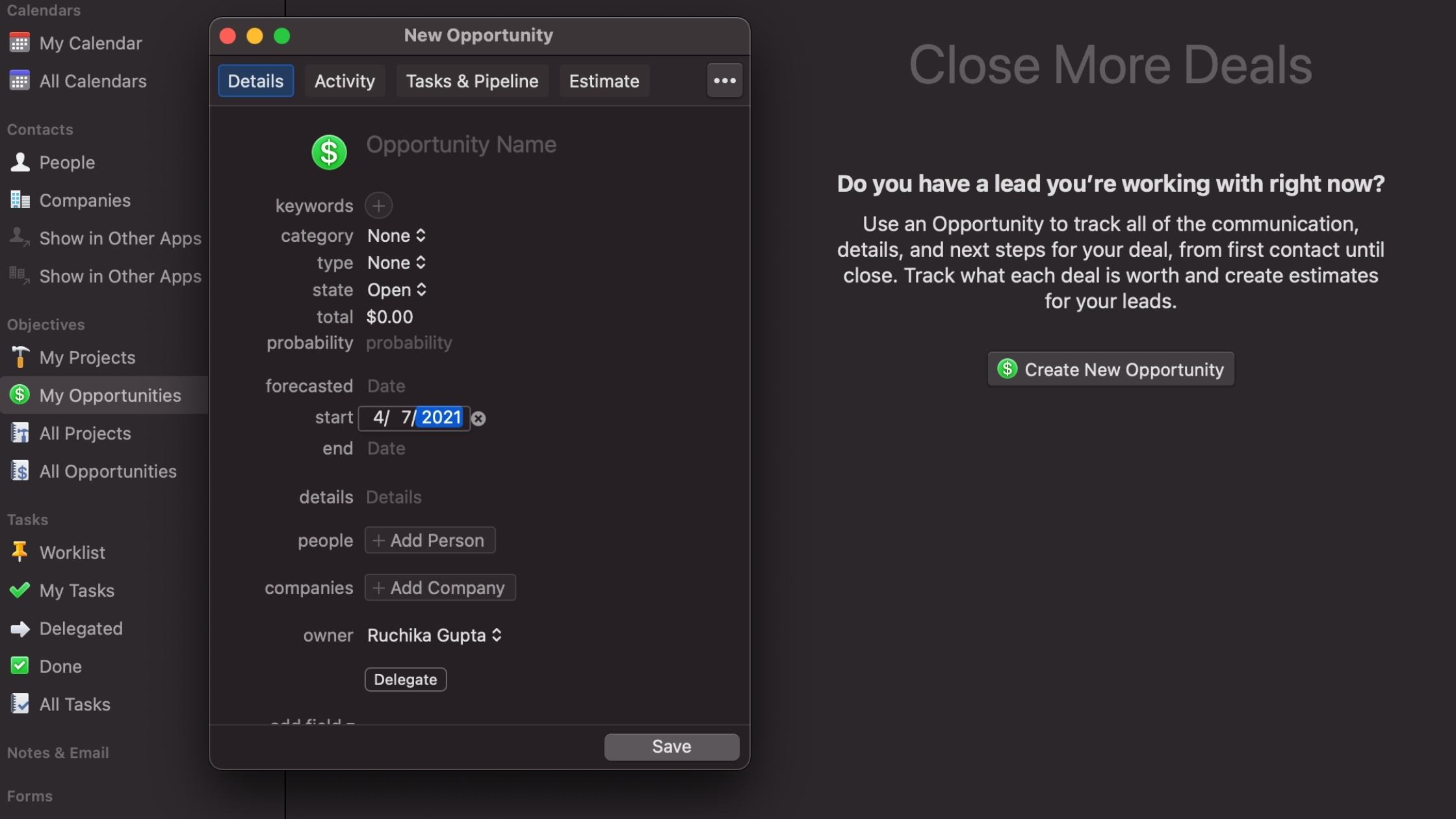Switch to the Activity tab
Screen dimensions: 1456x819
tap(345, 80)
